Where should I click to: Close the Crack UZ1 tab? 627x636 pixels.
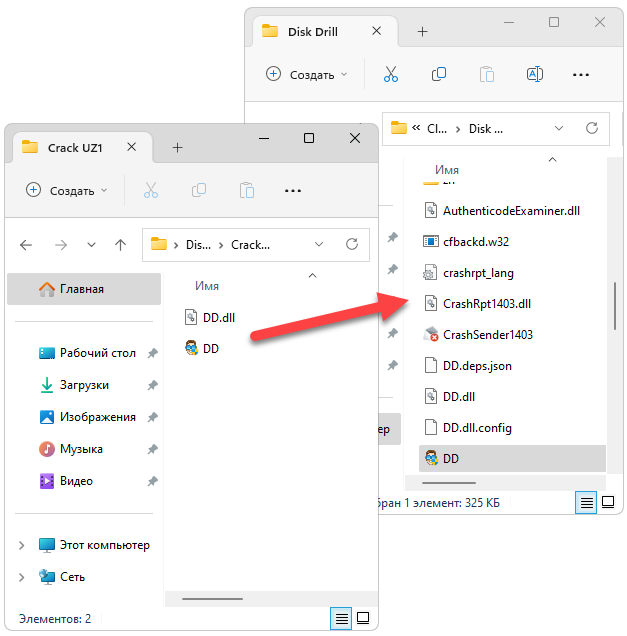pyautogui.click(x=131, y=147)
